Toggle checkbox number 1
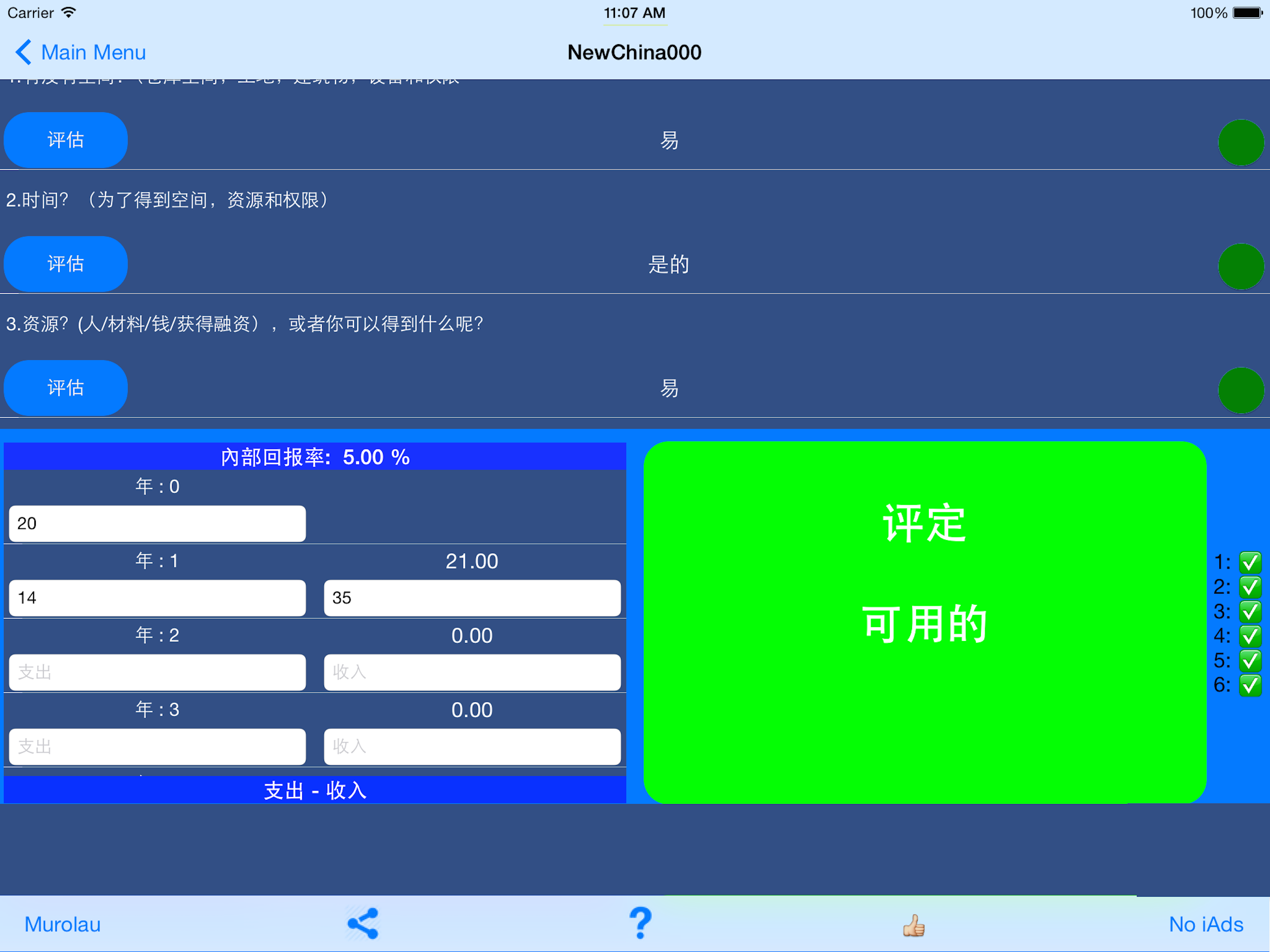The height and width of the screenshot is (952, 1270). (1250, 562)
